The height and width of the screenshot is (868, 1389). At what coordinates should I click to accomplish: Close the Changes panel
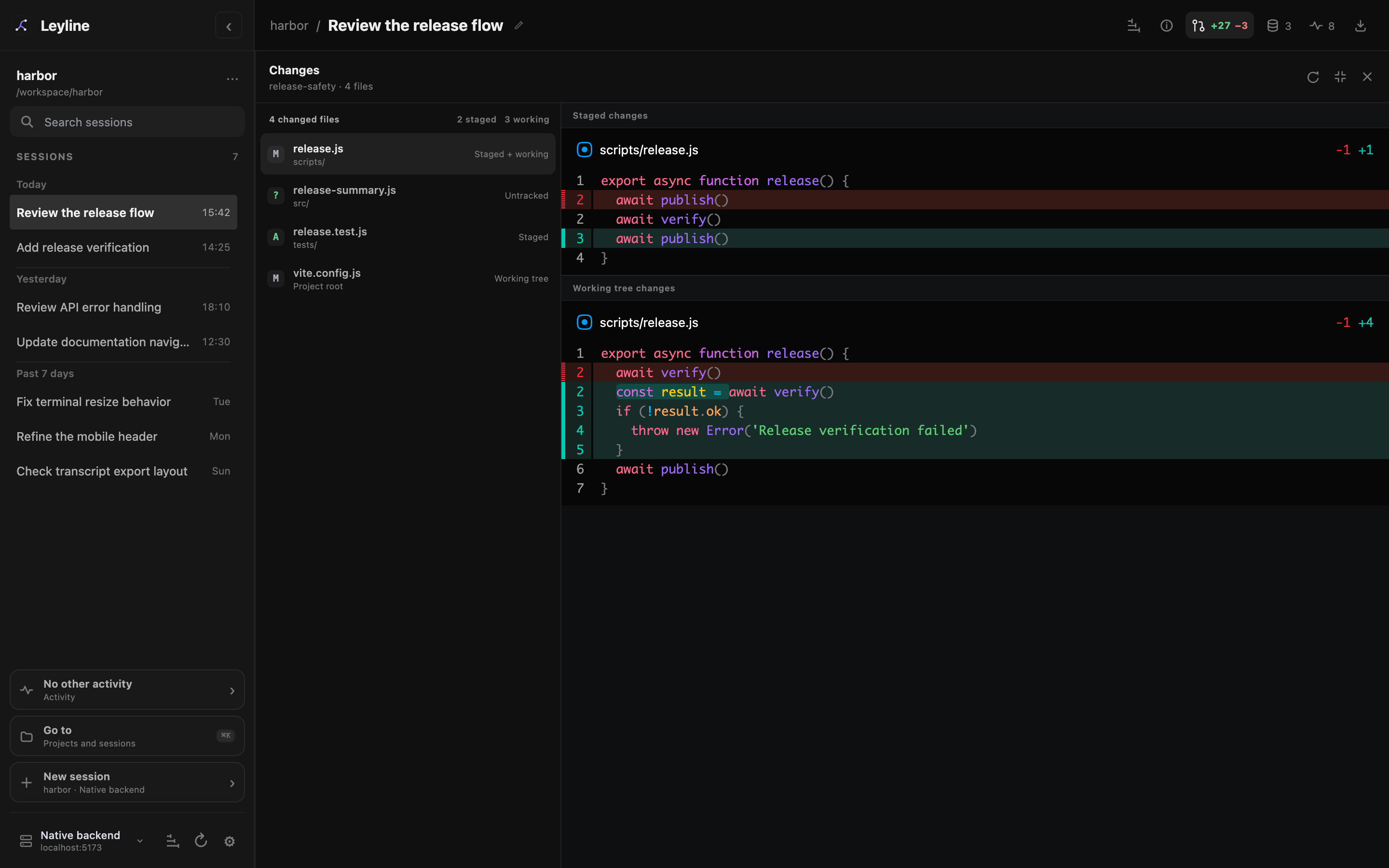pos(1367,77)
